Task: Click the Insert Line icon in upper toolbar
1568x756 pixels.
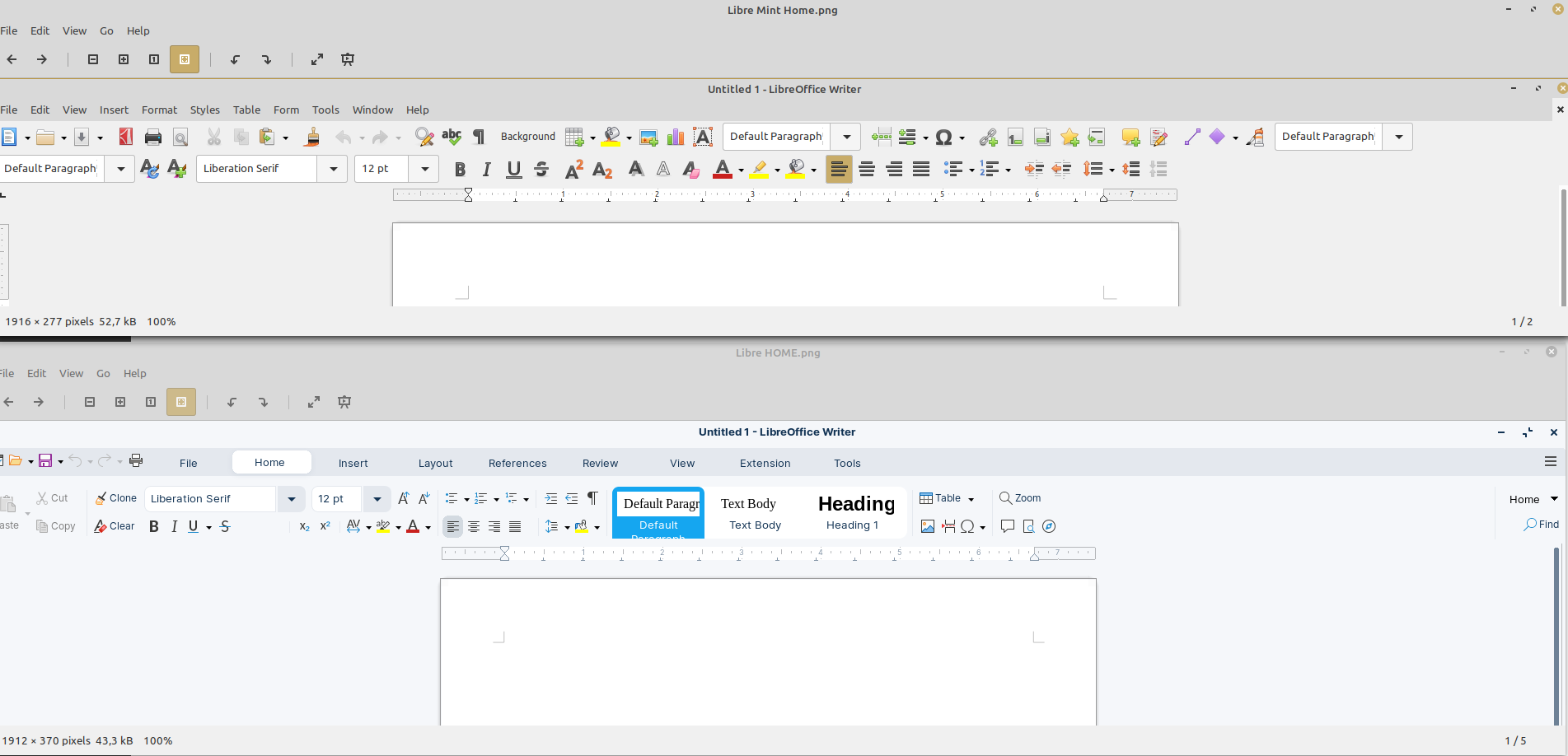Action: [1191, 137]
